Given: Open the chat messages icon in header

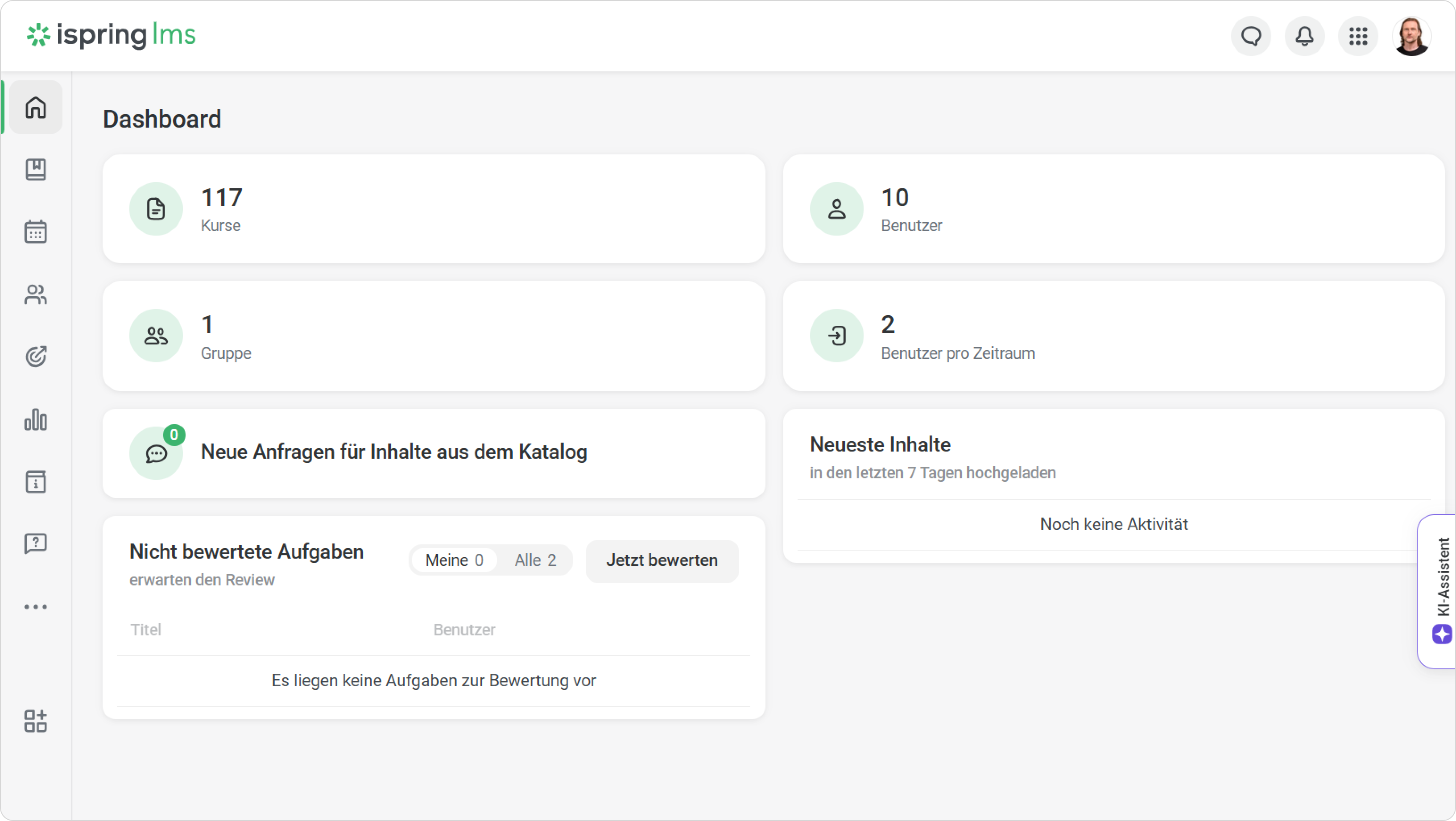Looking at the screenshot, I should 1251,37.
